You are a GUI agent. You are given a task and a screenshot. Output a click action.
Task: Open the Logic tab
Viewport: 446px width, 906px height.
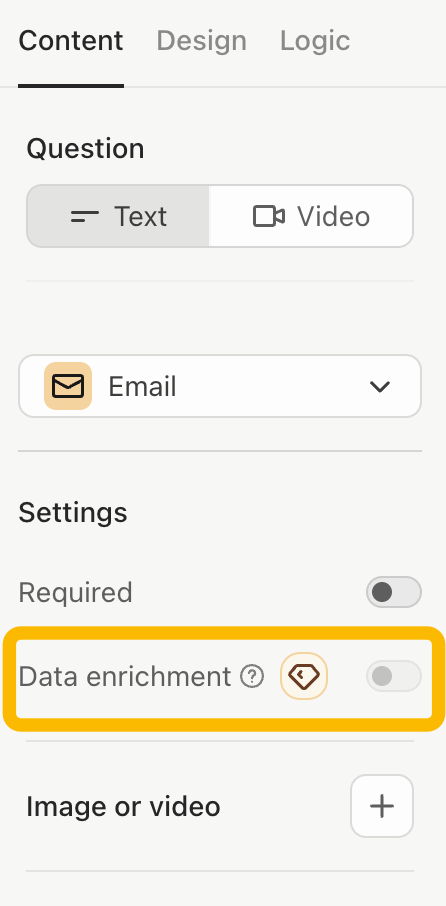point(315,41)
